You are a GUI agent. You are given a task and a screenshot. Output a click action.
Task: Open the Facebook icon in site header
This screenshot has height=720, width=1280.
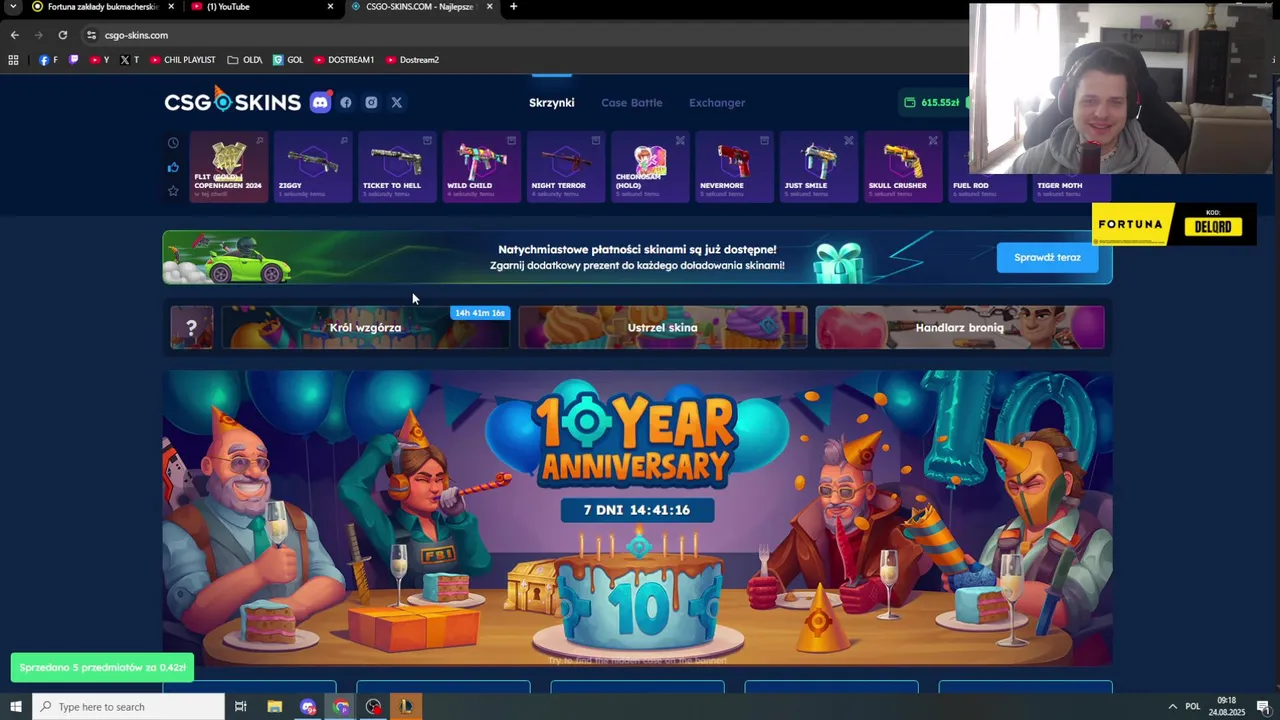point(346,102)
